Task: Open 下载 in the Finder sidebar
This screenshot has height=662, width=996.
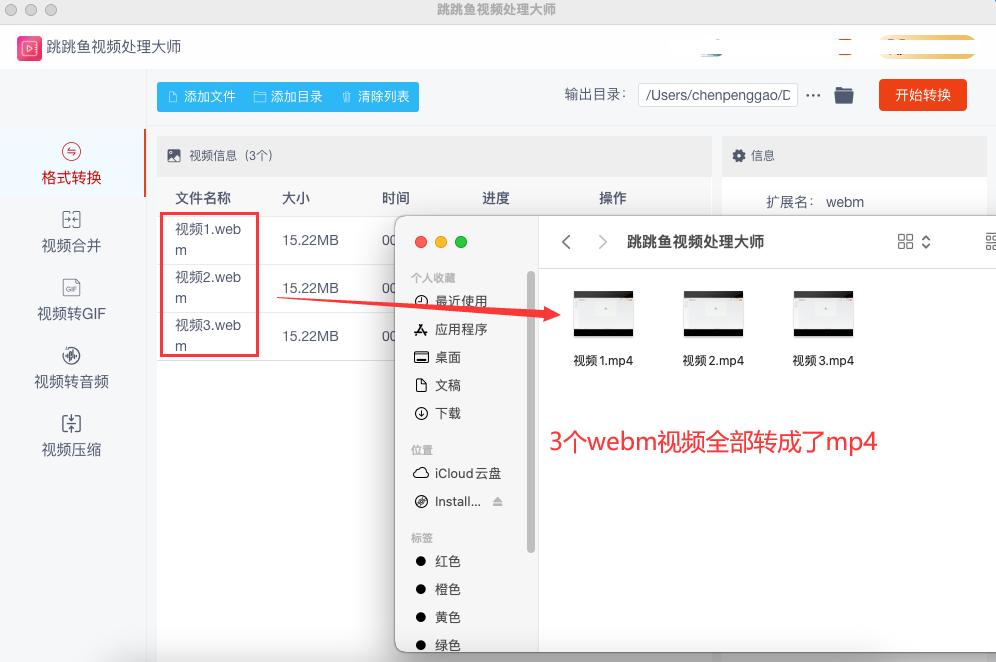Action: (446, 413)
